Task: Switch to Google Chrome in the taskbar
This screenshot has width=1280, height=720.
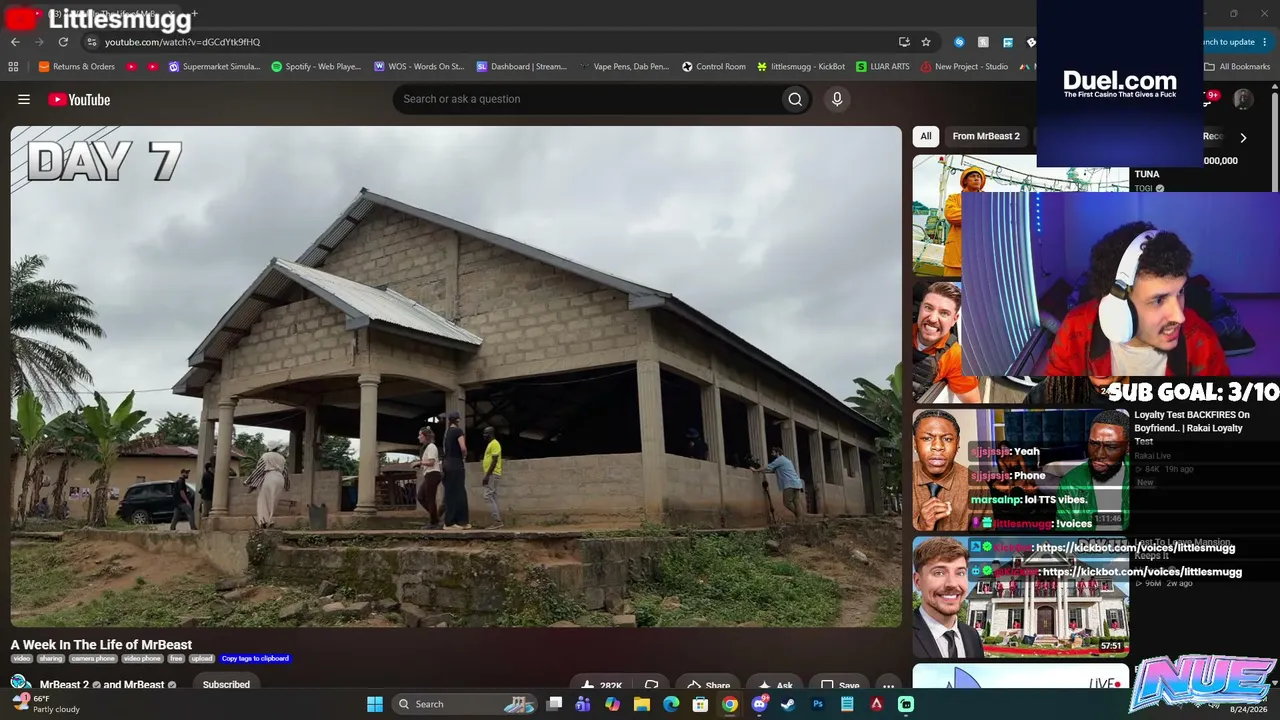Action: coord(730,704)
